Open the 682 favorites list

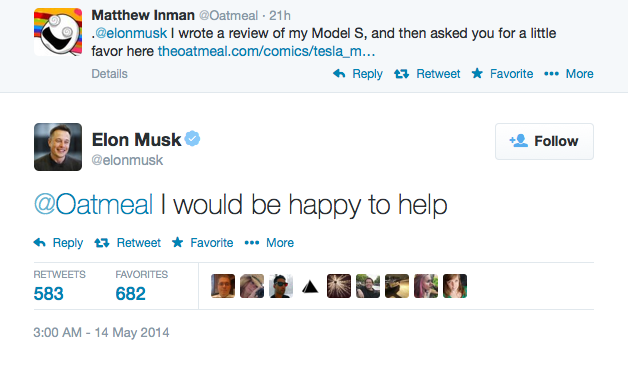coord(131,294)
